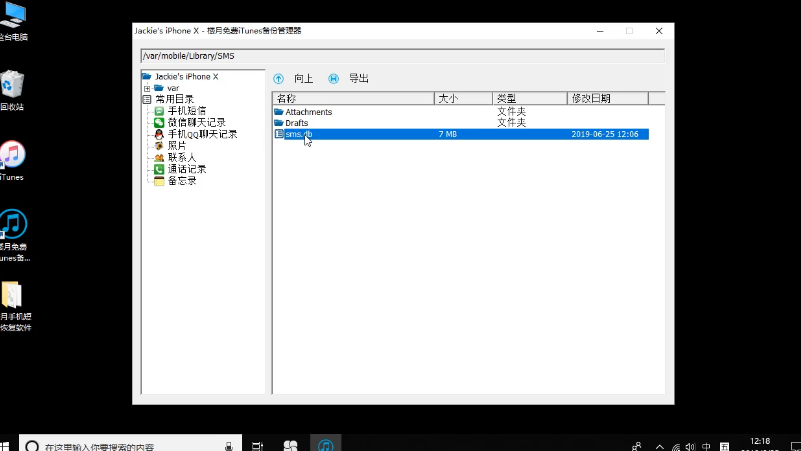Click the device folder icon beside Jackie's iPhone X

[147, 77]
